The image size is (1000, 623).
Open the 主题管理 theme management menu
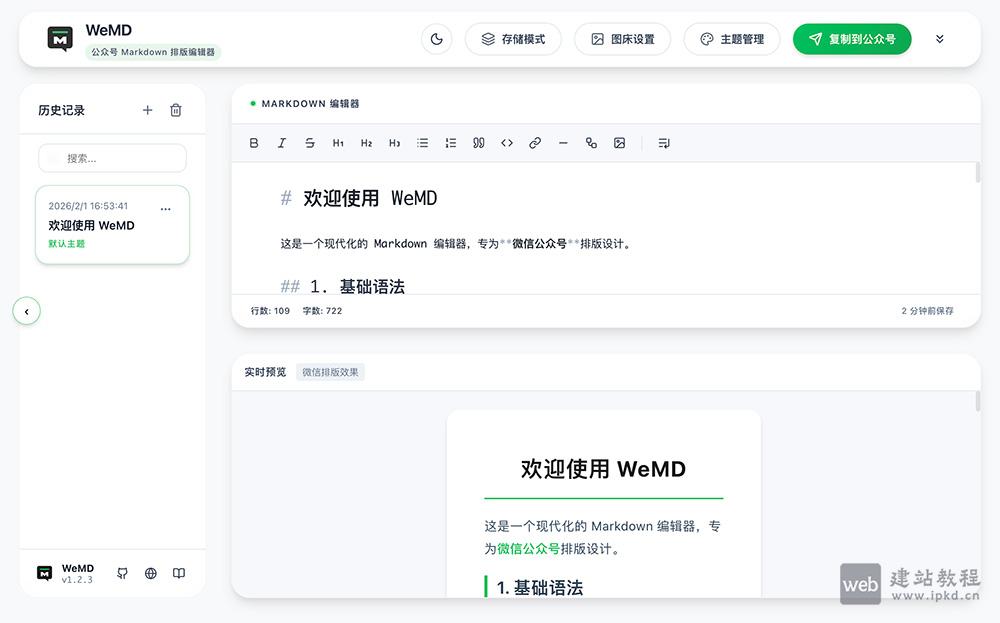[732, 38]
